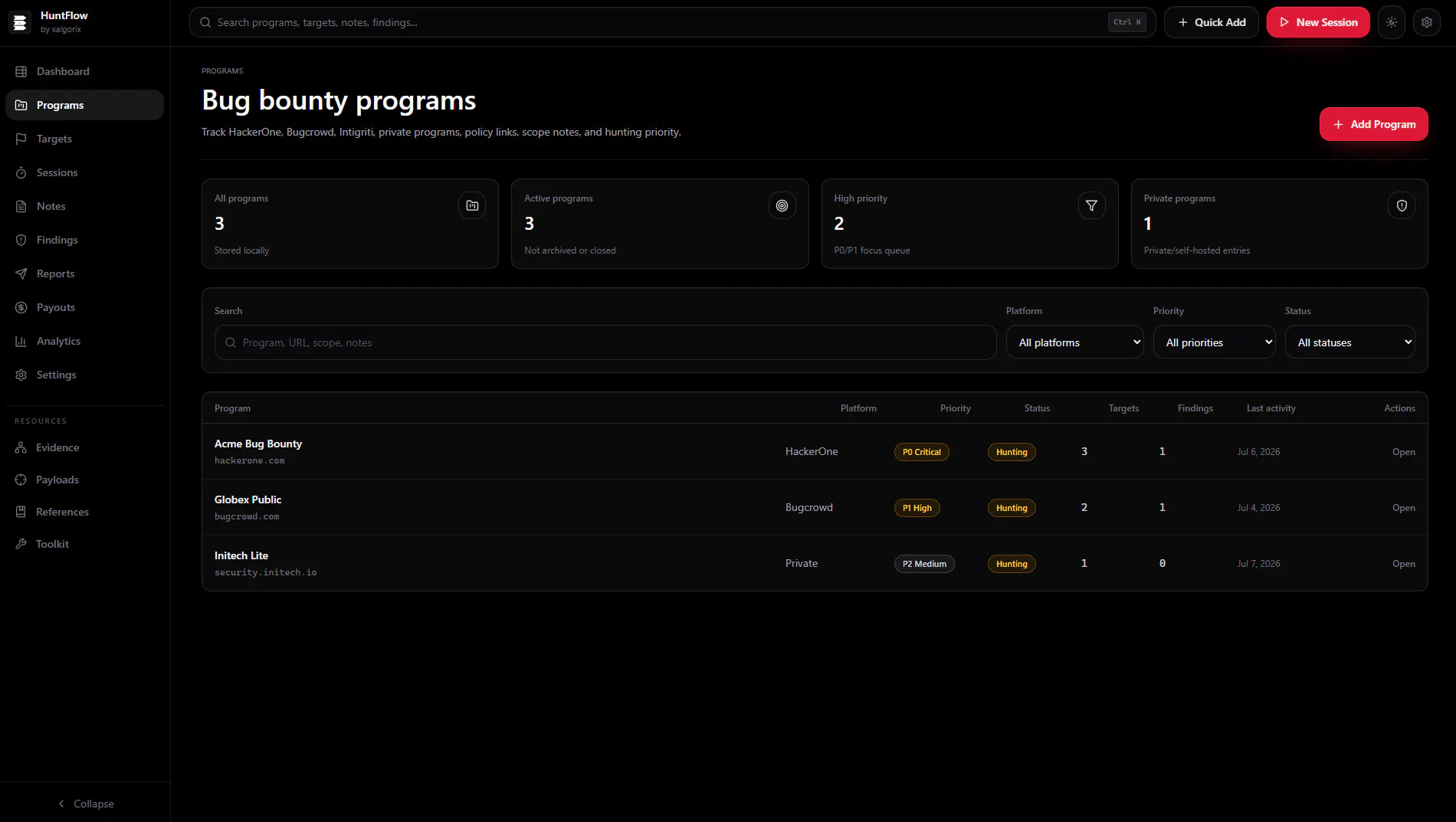
Task: Click the Last activity column header
Action: 1271,408
